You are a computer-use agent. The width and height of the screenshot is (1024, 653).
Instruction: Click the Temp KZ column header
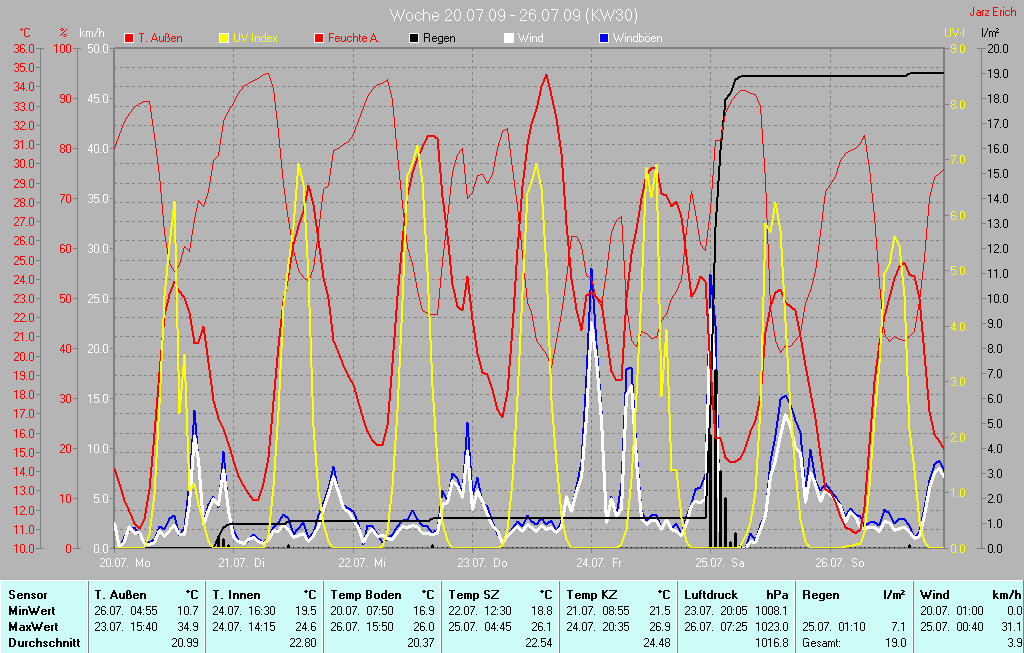point(592,595)
